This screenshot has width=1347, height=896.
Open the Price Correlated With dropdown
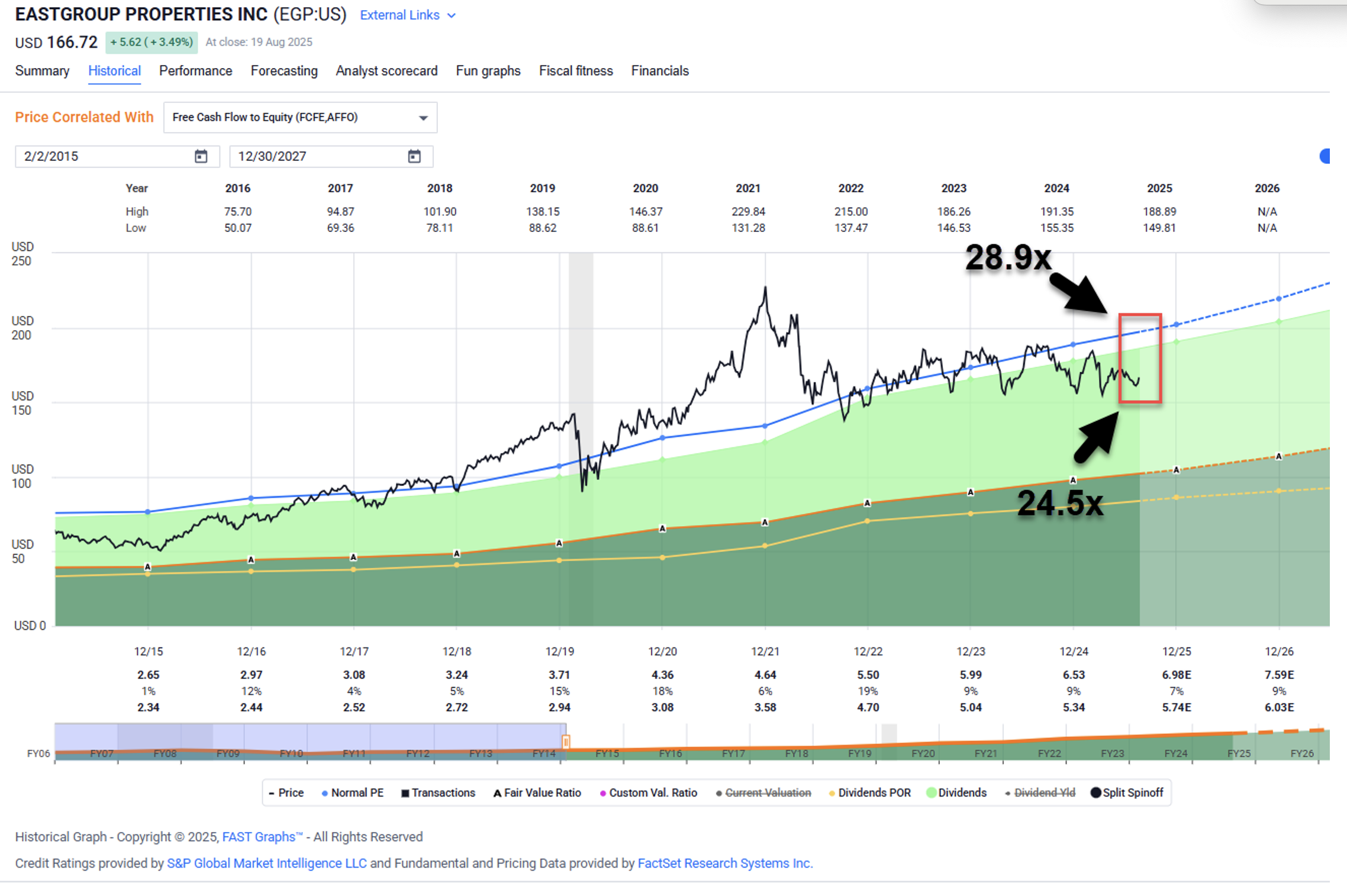tap(300, 117)
